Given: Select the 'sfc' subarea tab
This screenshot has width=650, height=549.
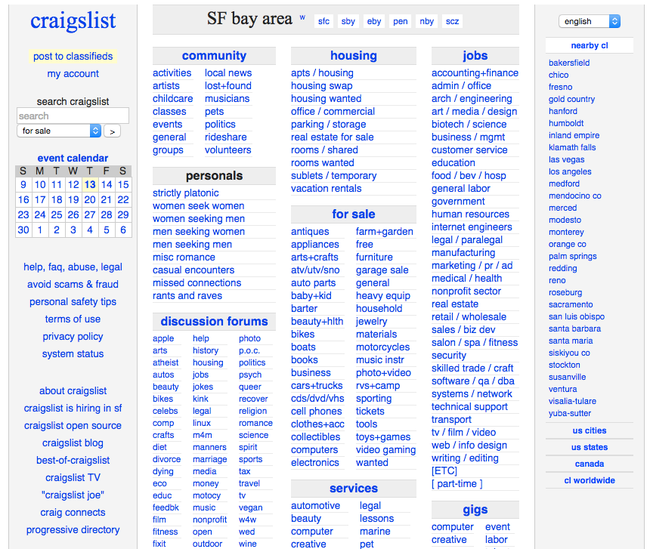Looking at the screenshot, I should (323, 21).
